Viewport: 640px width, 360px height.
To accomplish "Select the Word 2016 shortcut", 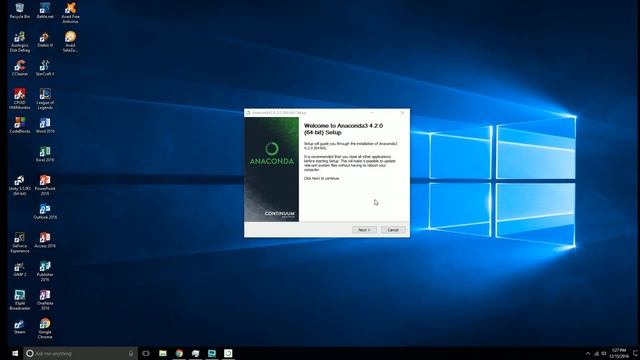I will (45, 125).
